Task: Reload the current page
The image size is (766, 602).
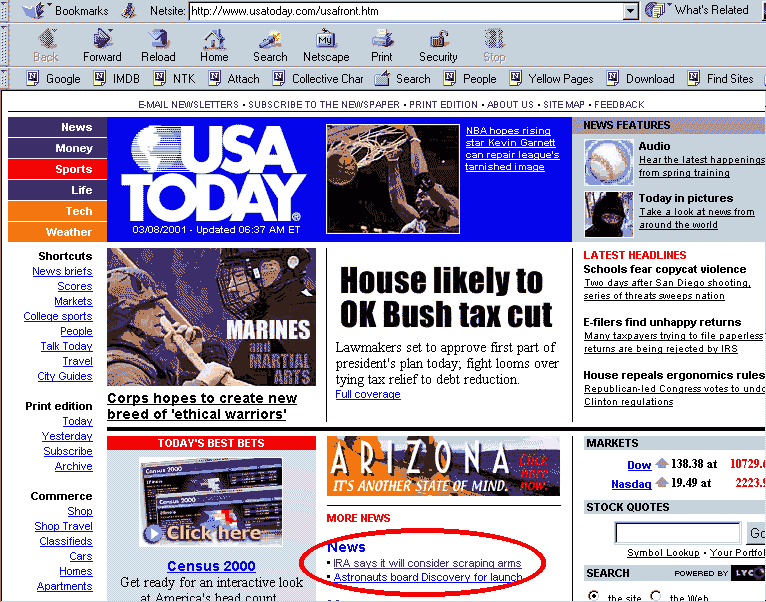Action: point(158,39)
